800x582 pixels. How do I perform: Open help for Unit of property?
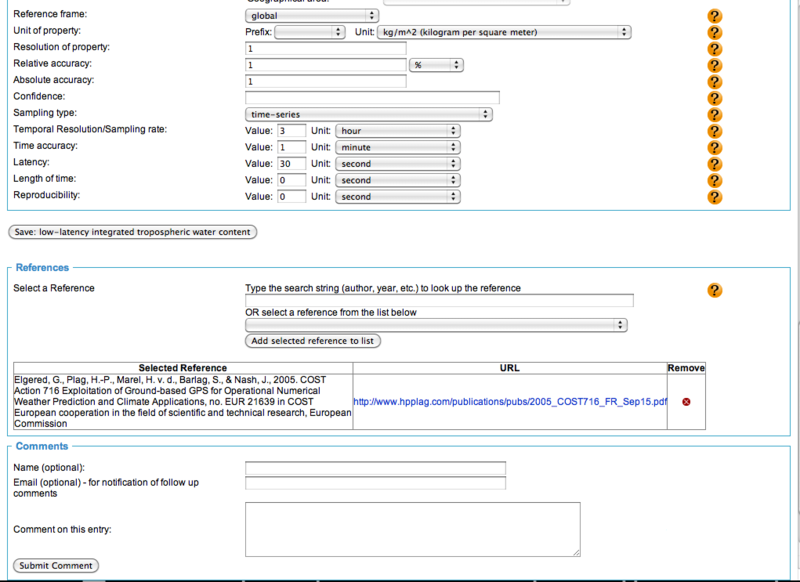(714, 32)
